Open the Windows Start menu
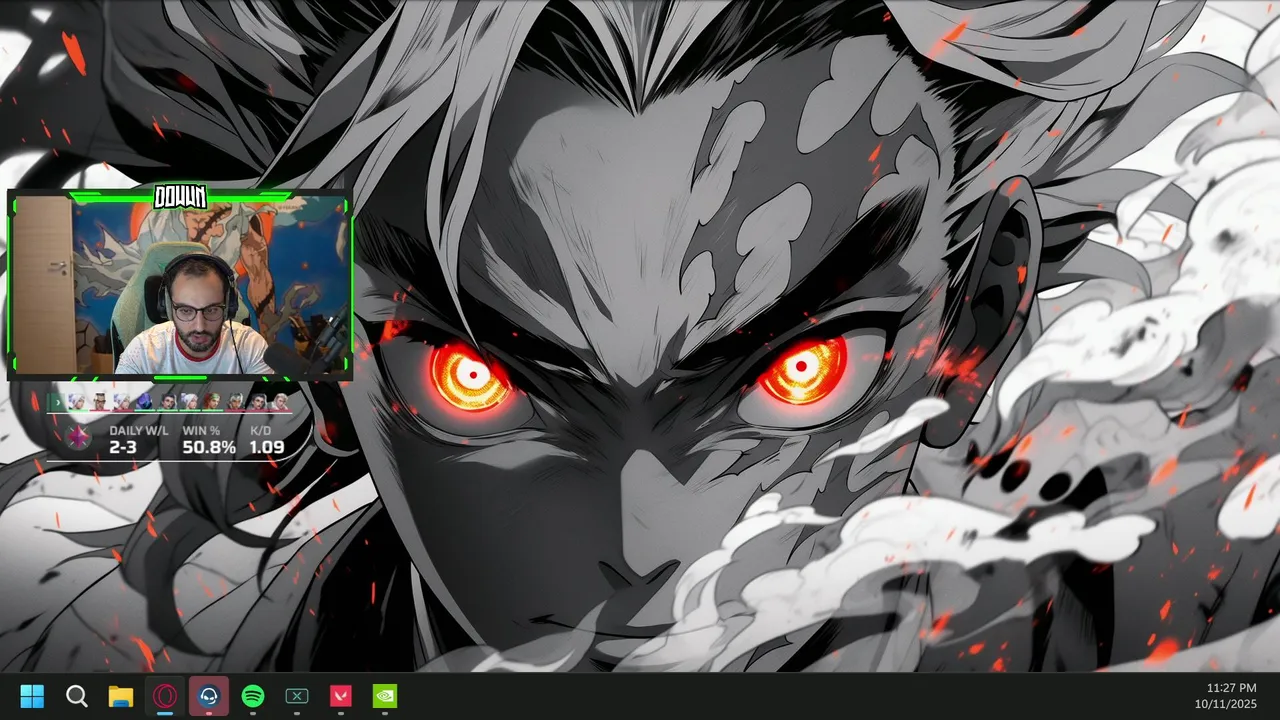Image resolution: width=1280 pixels, height=720 pixels. (32, 696)
